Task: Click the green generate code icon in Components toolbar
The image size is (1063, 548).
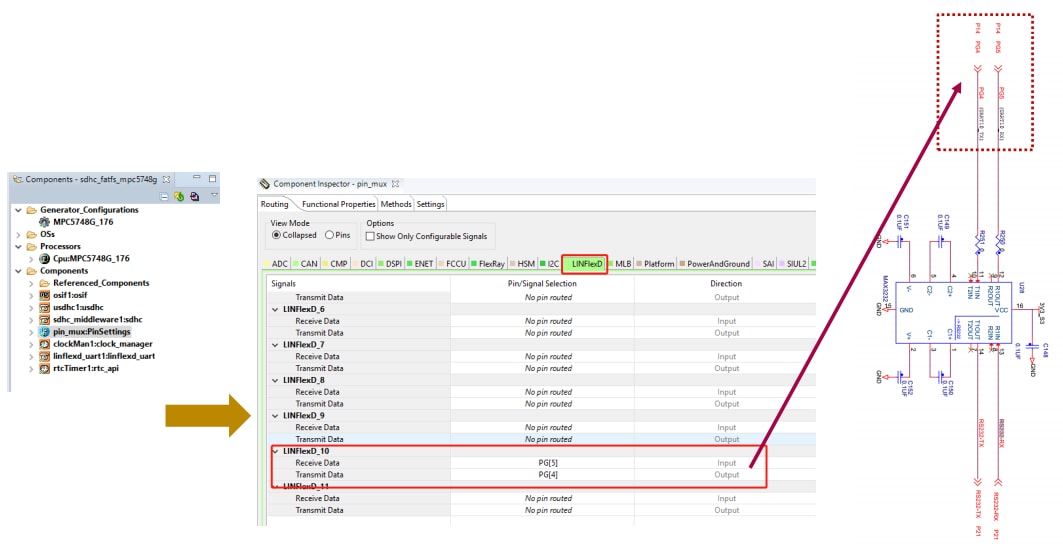Action: pos(179,195)
